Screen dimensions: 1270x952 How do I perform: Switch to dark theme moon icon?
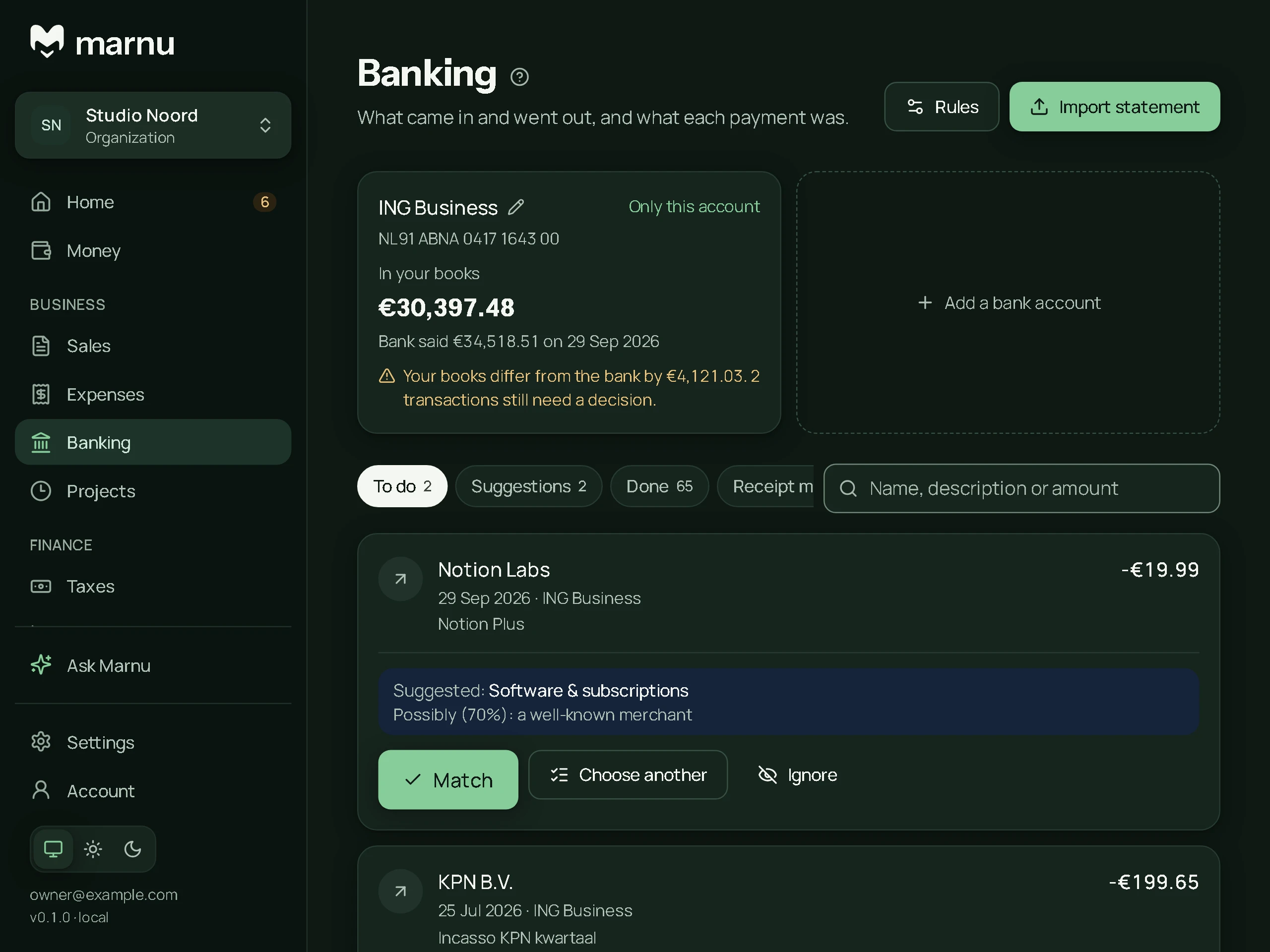pyautogui.click(x=132, y=849)
